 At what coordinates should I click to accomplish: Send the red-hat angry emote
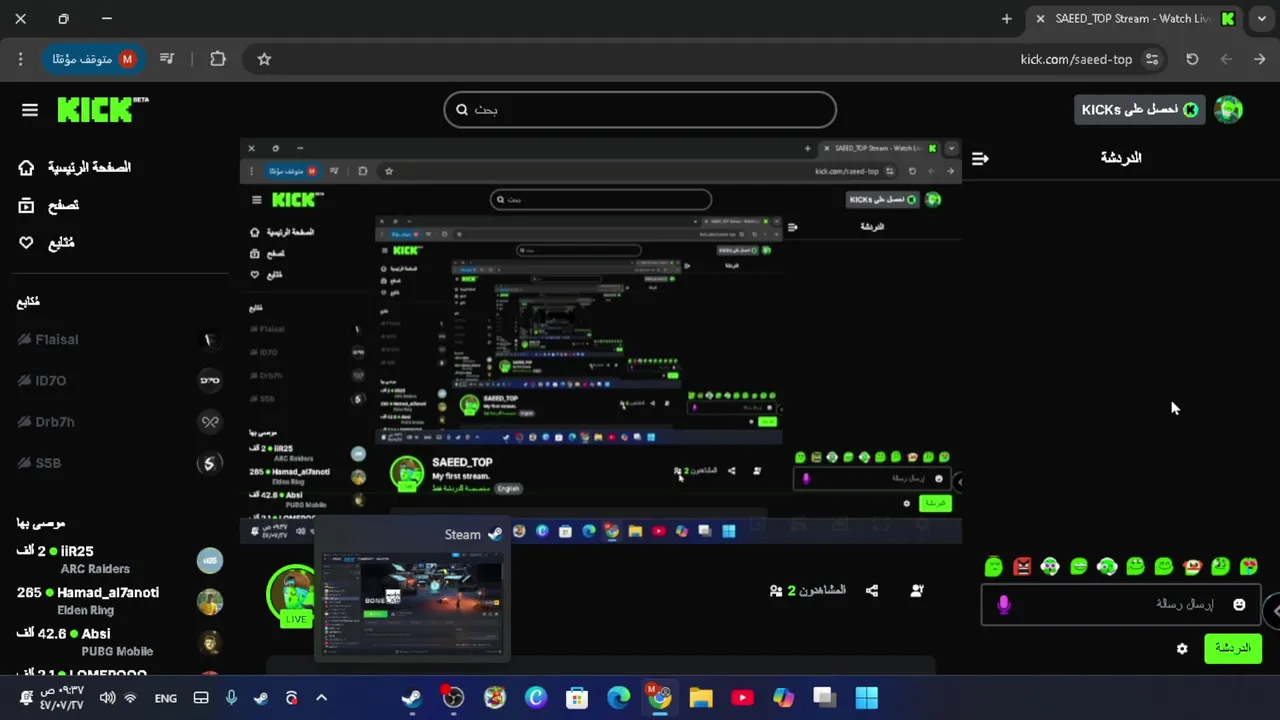(x=1192, y=566)
